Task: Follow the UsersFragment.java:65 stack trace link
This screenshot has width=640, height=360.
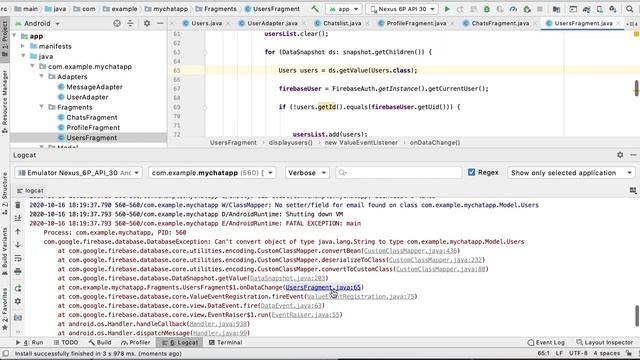Action: pyautogui.click(x=323, y=287)
